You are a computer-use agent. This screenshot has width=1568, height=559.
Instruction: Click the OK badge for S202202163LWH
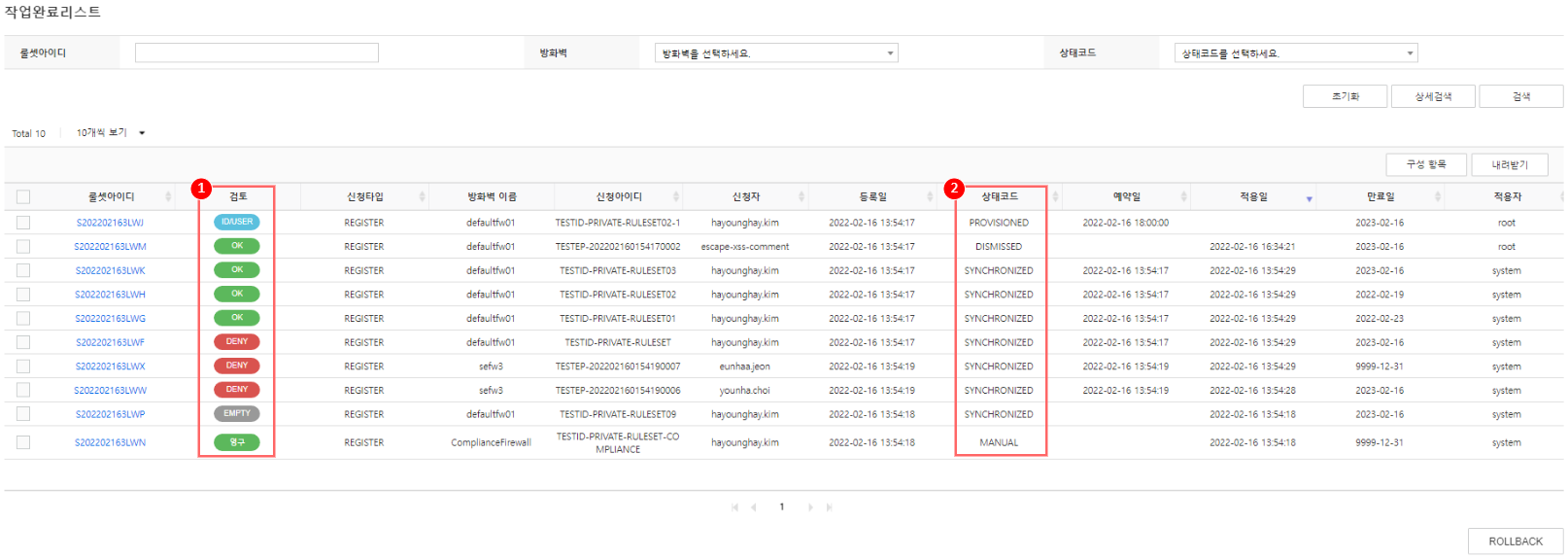[x=237, y=294]
